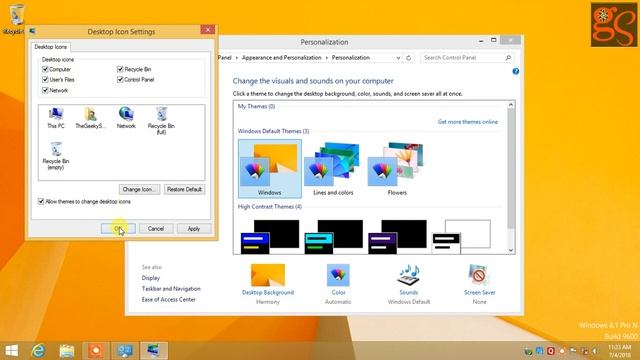Uncheck the User's Files checkbox
This screenshot has width=640, height=360.
45,80
